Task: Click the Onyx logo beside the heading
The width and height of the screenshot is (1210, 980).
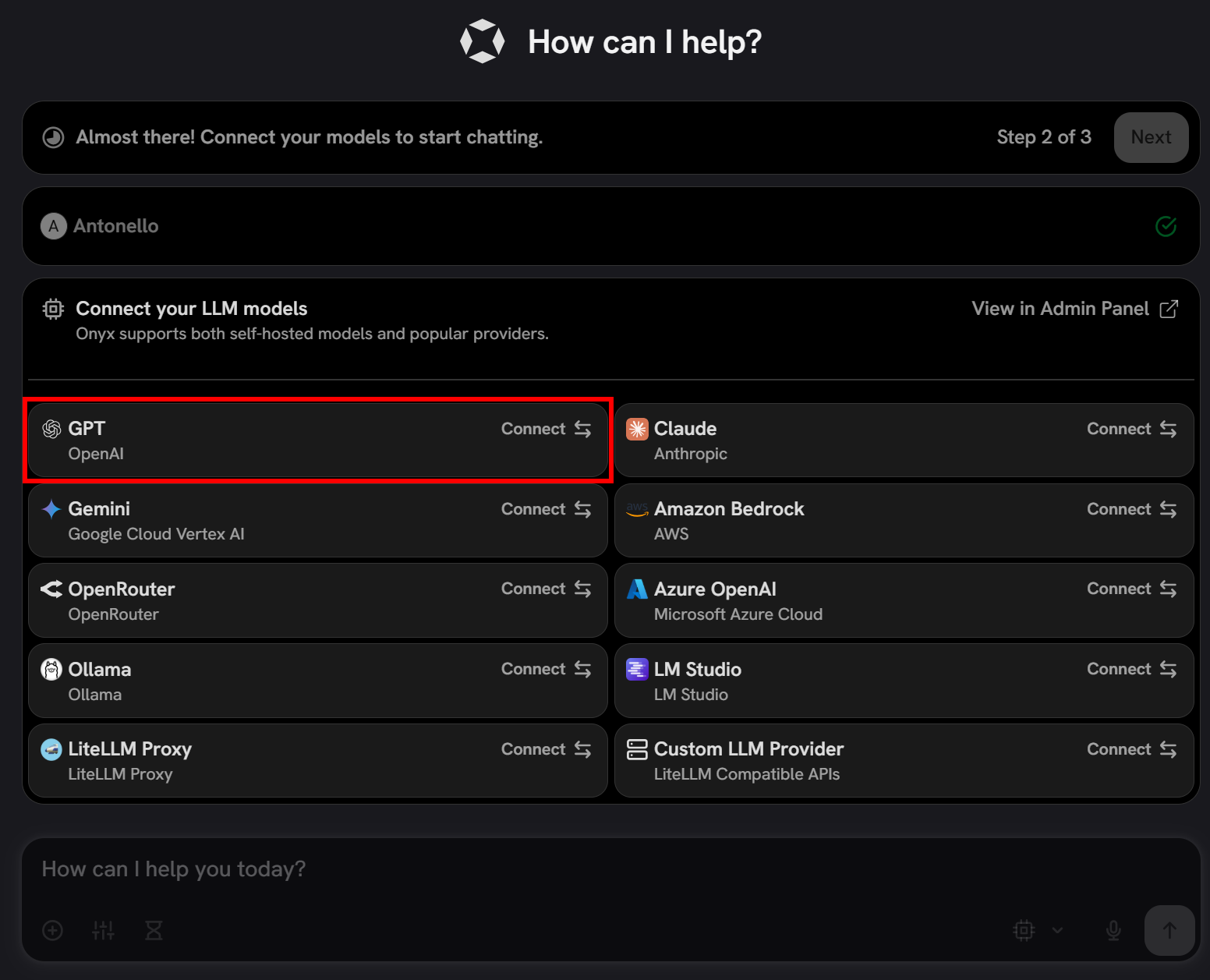Action: pyautogui.click(x=483, y=41)
